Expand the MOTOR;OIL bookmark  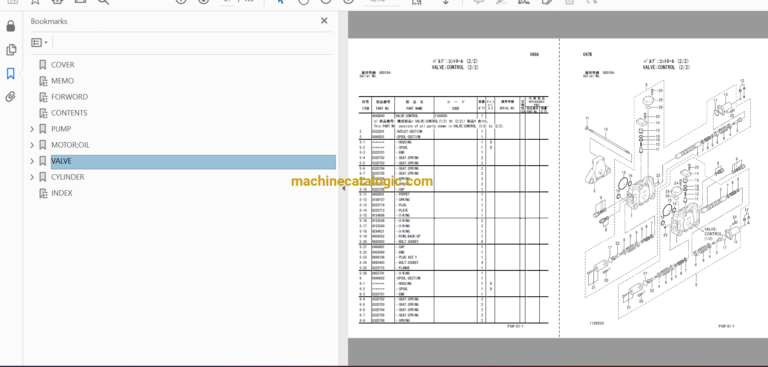point(32,145)
